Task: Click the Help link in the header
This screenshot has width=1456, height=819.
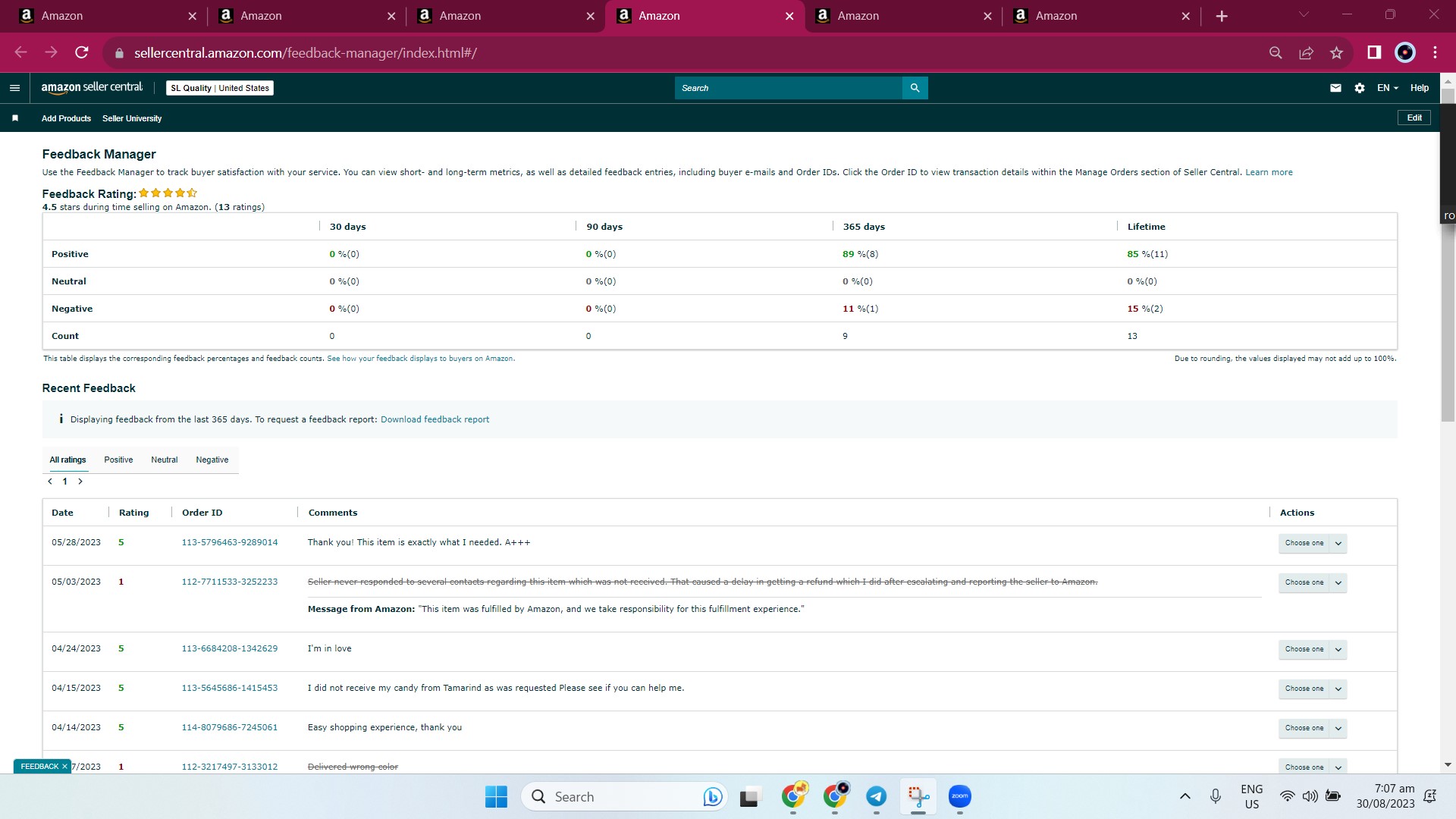Action: (x=1420, y=88)
